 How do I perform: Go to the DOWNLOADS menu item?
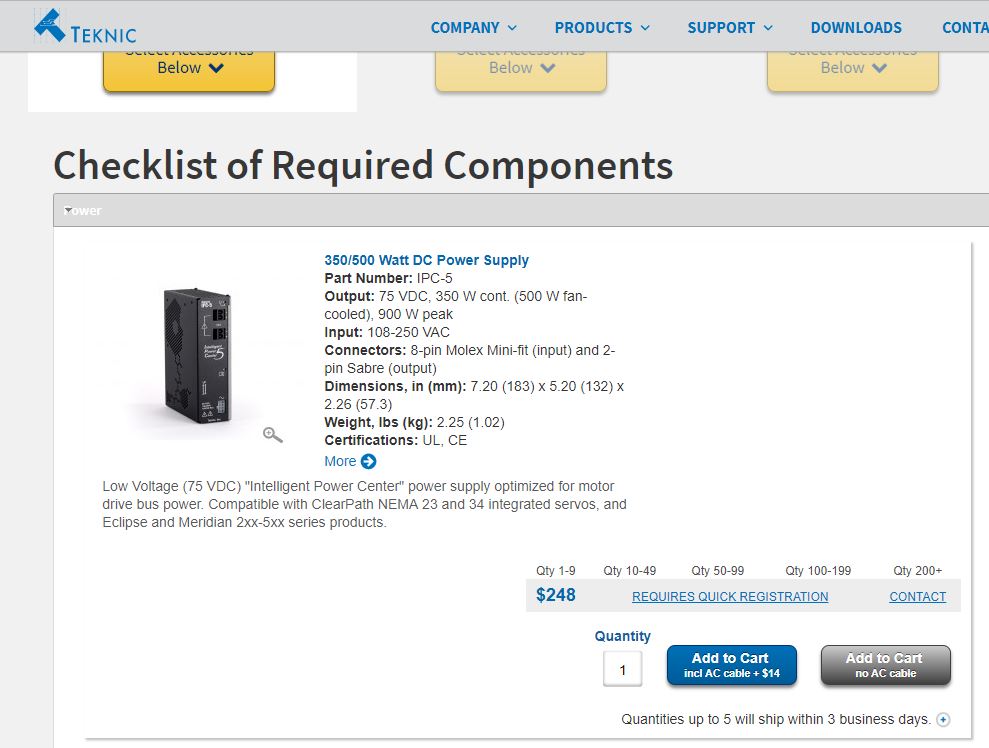point(856,28)
